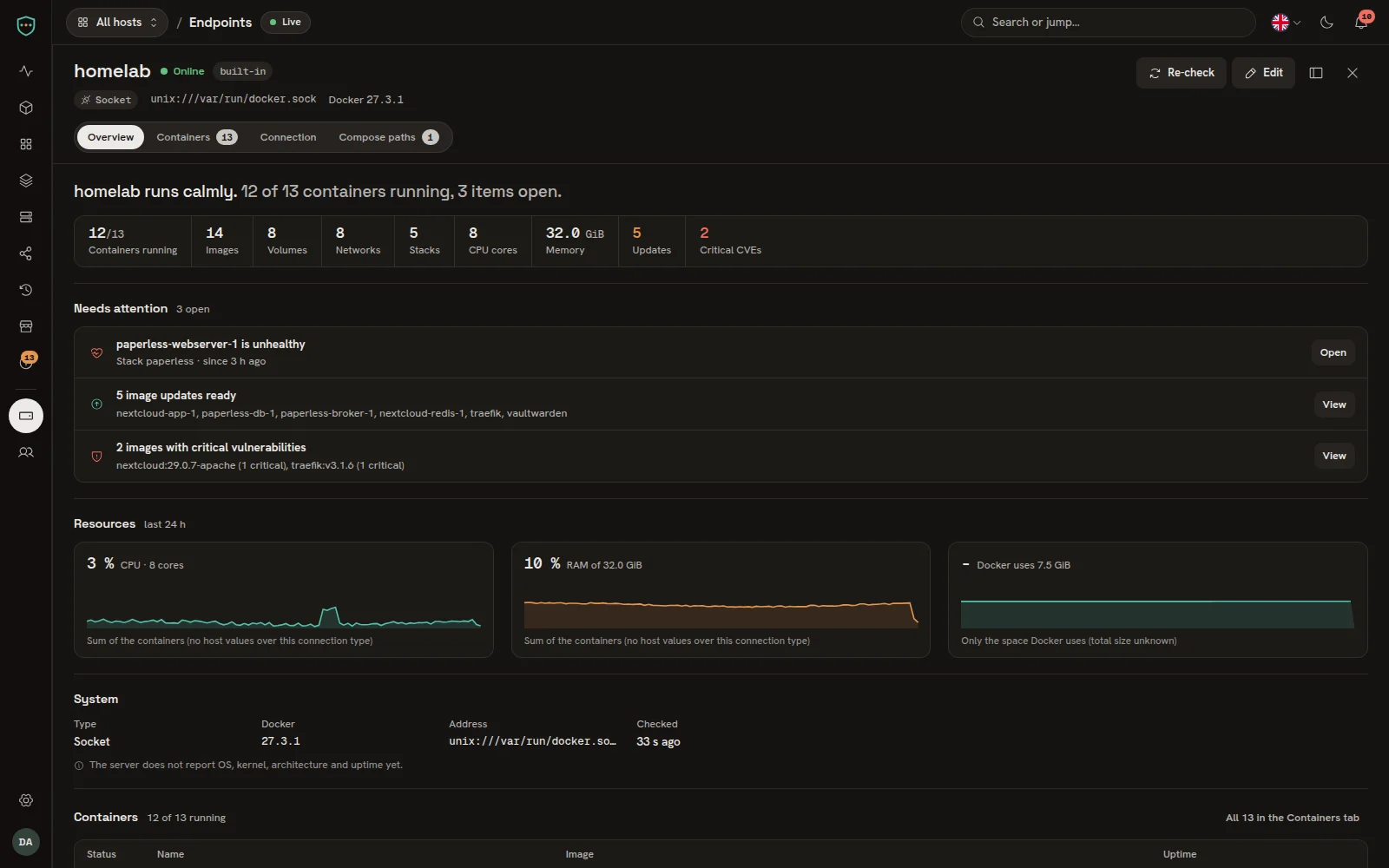Open the history clock sidebar icon

(26, 290)
